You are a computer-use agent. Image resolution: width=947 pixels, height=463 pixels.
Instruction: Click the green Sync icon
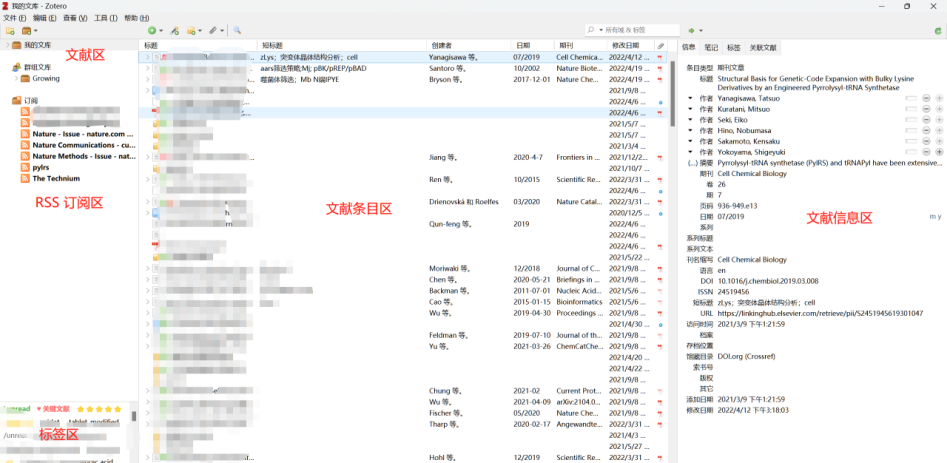(x=938, y=30)
